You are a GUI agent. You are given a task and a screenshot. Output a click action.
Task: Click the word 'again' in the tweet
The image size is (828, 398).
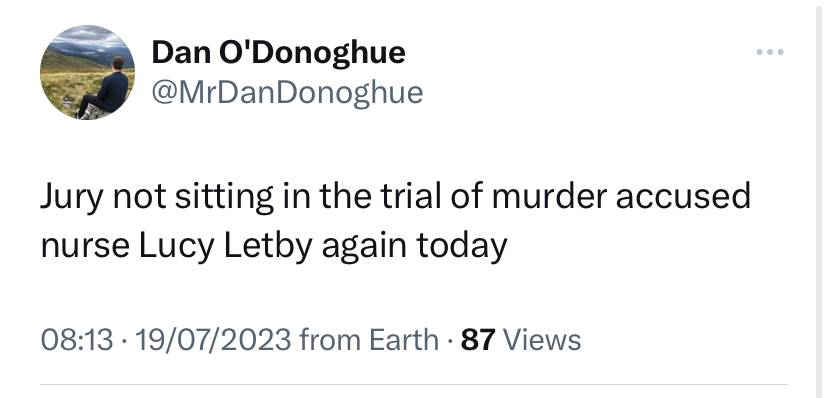[x=364, y=249]
